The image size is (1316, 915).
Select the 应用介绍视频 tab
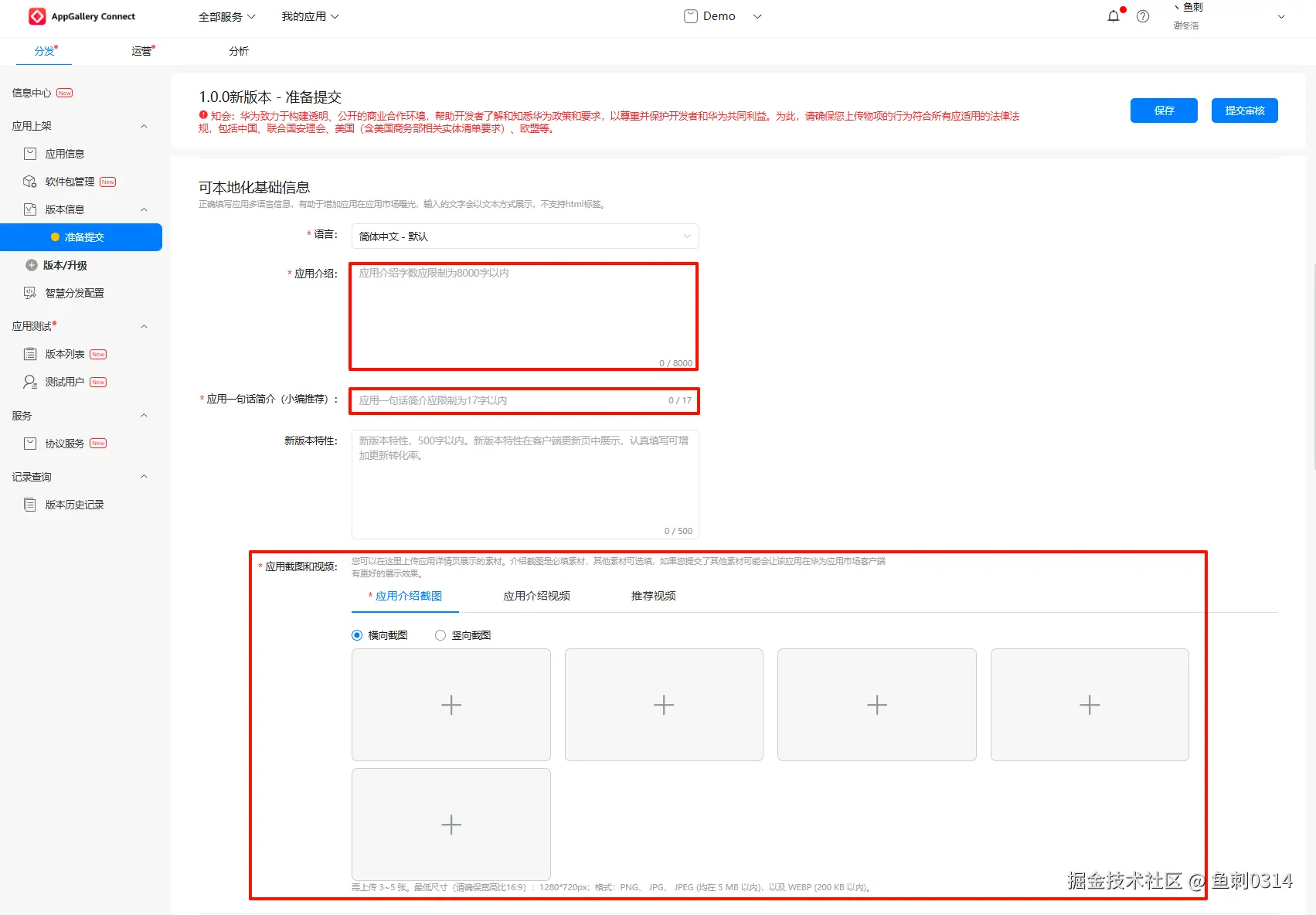(x=537, y=596)
